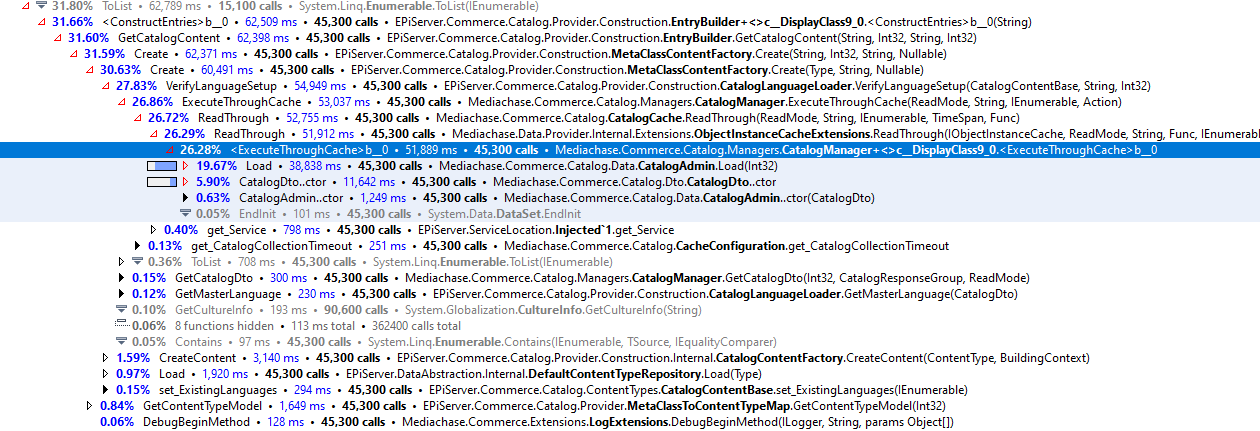1260x431 pixels.
Task: Collapse the 26.72% ReadThrough node arrow
Action: click(x=138, y=117)
